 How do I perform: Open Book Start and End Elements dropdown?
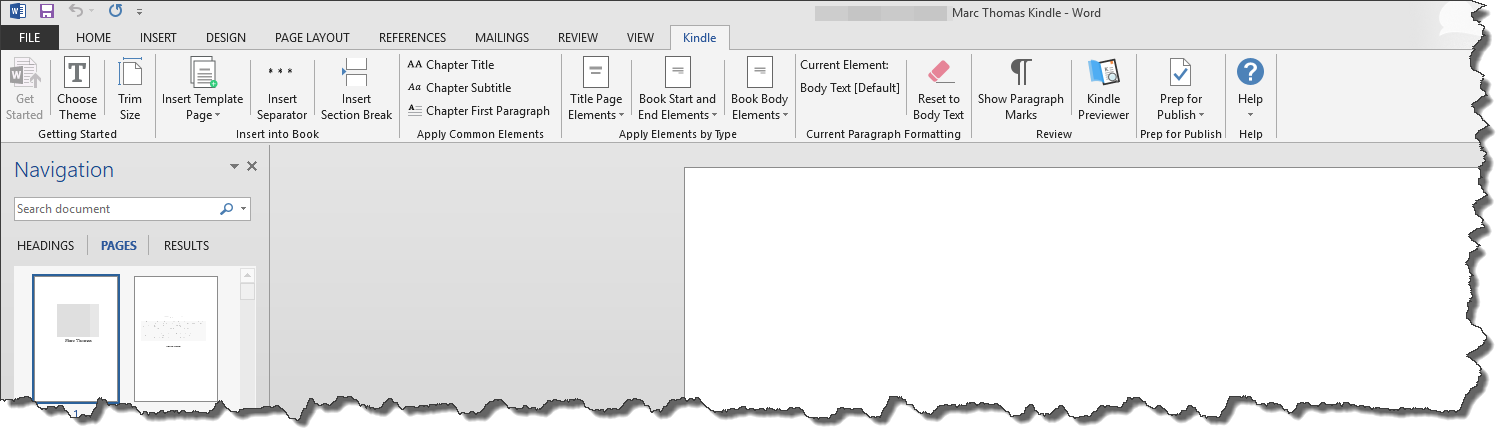point(677,90)
